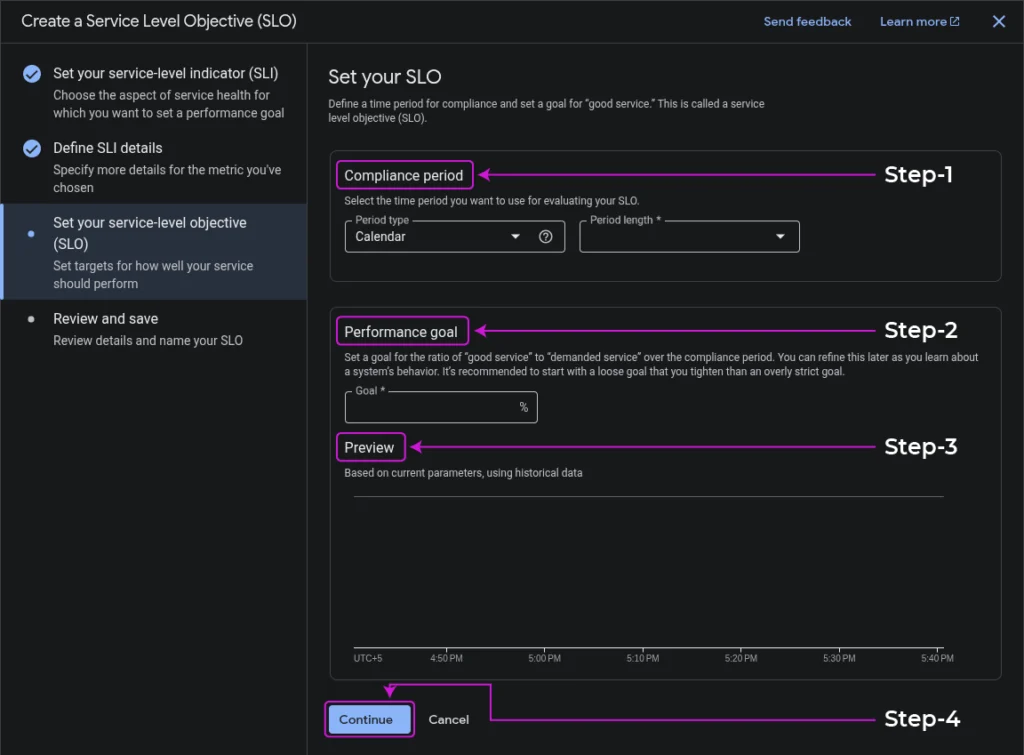
Task: Jump to the Review and save step
Action: click(x=105, y=319)
